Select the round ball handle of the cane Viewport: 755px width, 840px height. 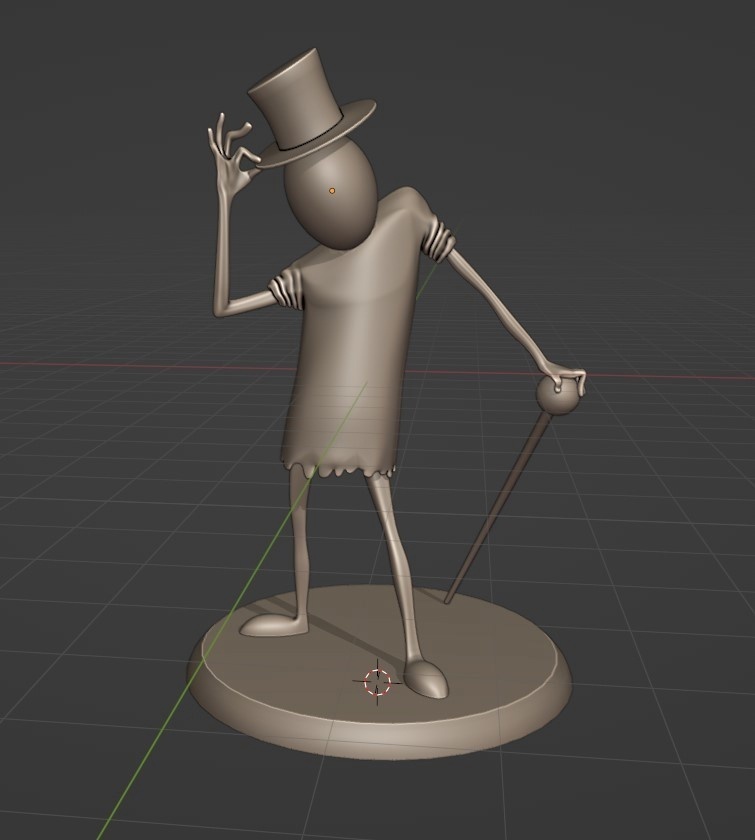coord(558,396)
